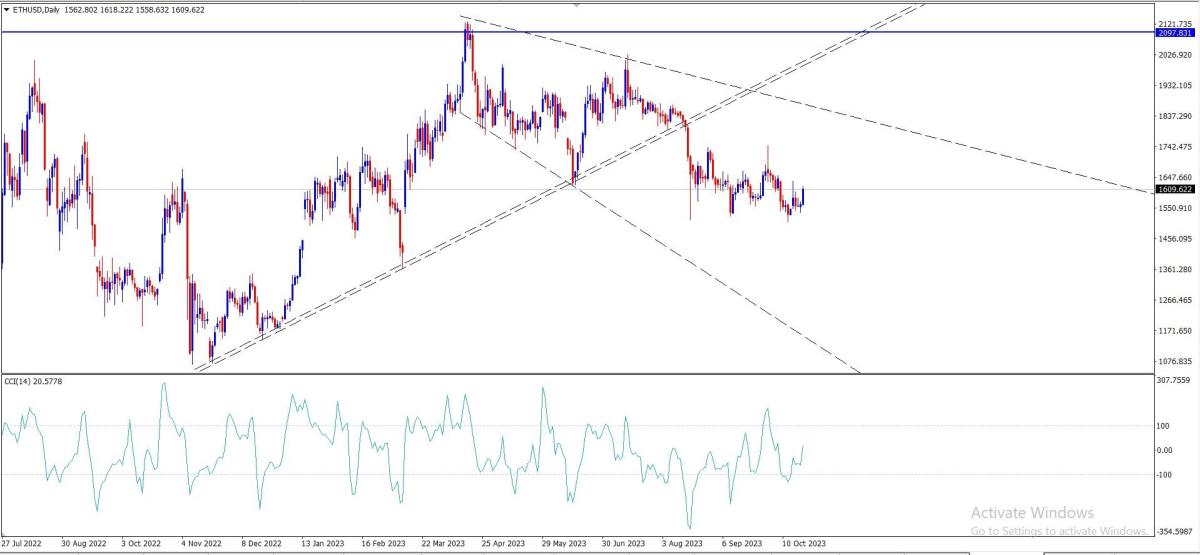Select the 2097.831 horizontal line price label
Viewport: 1200px width, 555px height.
click(1174, 33)
